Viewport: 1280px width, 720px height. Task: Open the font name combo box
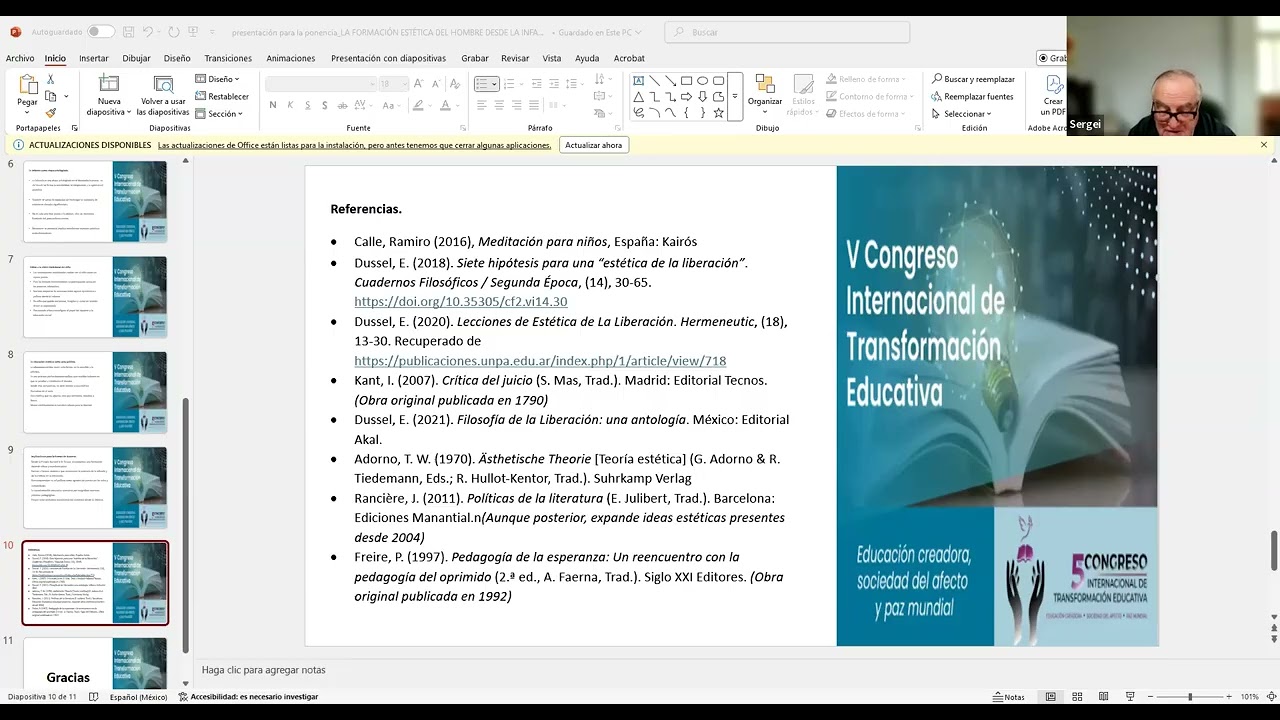pos(320,84)
